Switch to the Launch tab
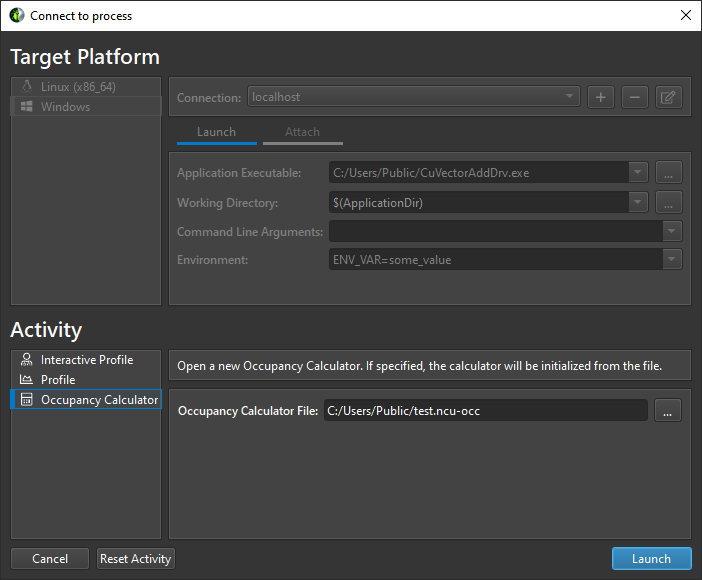This screenshot has height=580, width=702. pyautogui.click(x=216, y=132)
